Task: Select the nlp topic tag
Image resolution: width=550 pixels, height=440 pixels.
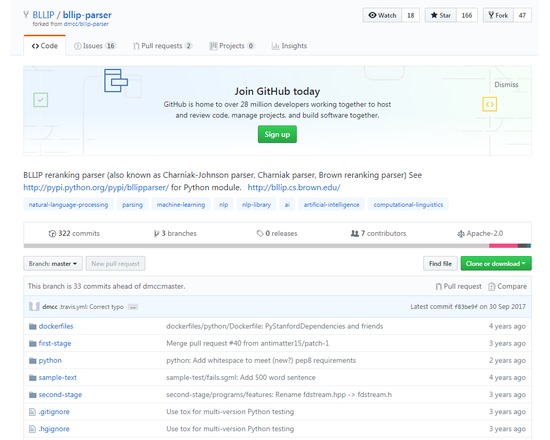Action: point(223,205)
